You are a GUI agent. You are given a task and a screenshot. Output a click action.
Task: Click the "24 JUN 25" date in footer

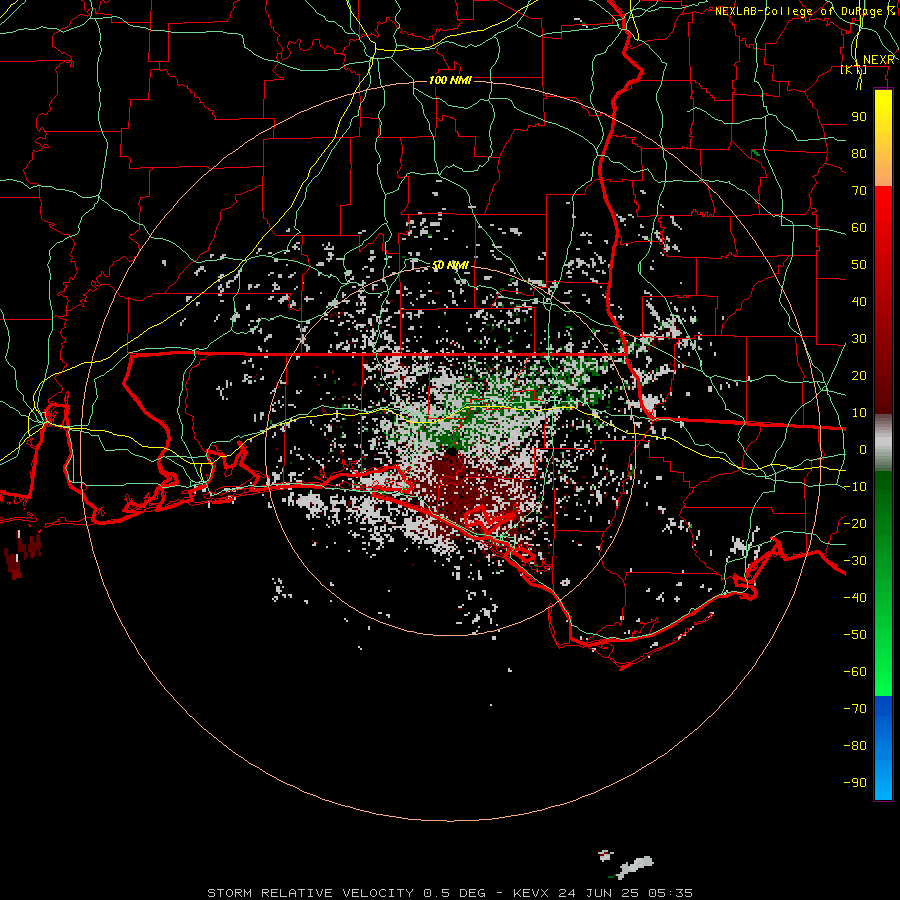point(599,893)
